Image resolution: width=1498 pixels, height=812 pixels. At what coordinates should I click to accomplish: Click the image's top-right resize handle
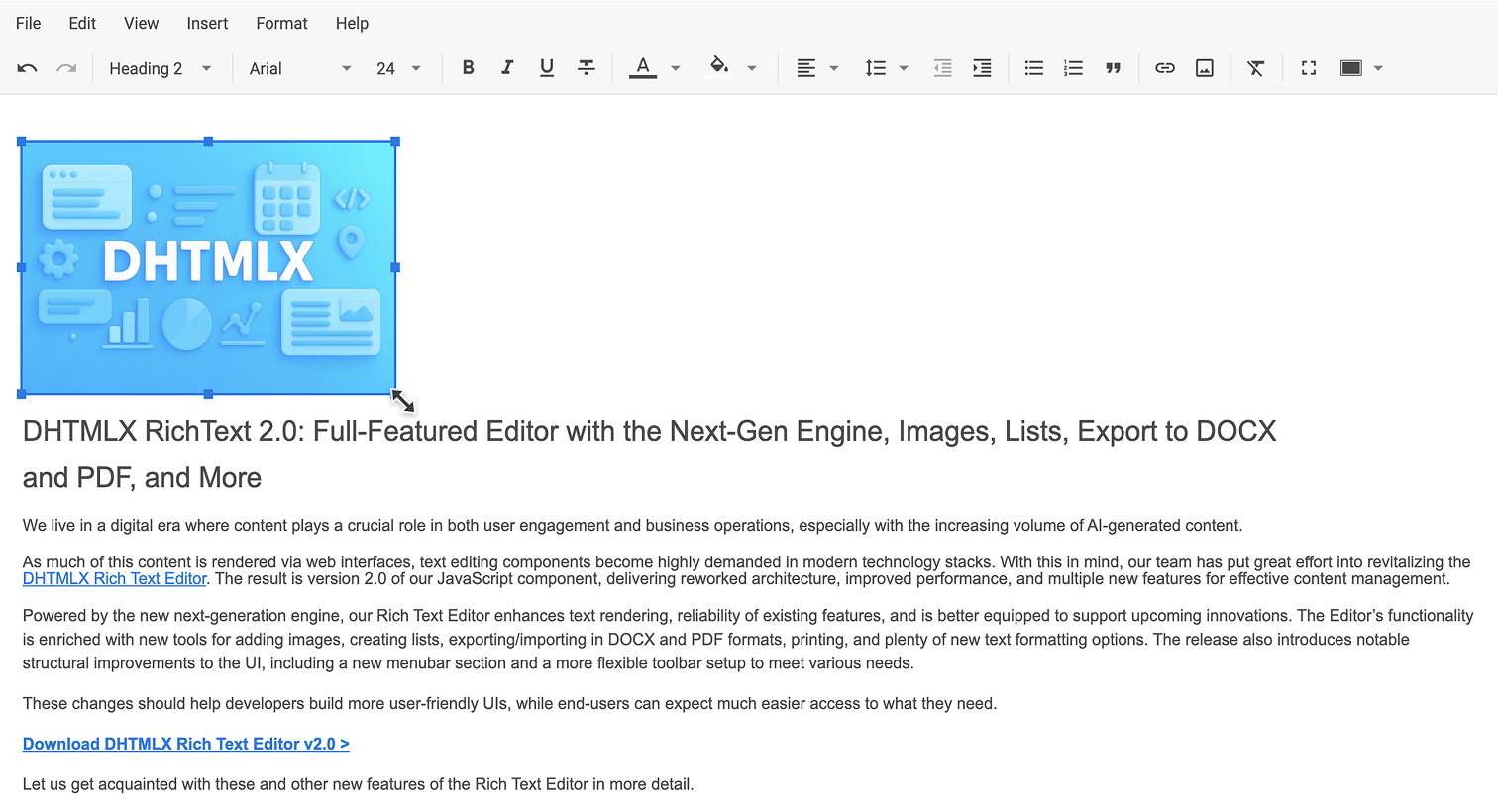pos(395,142)
